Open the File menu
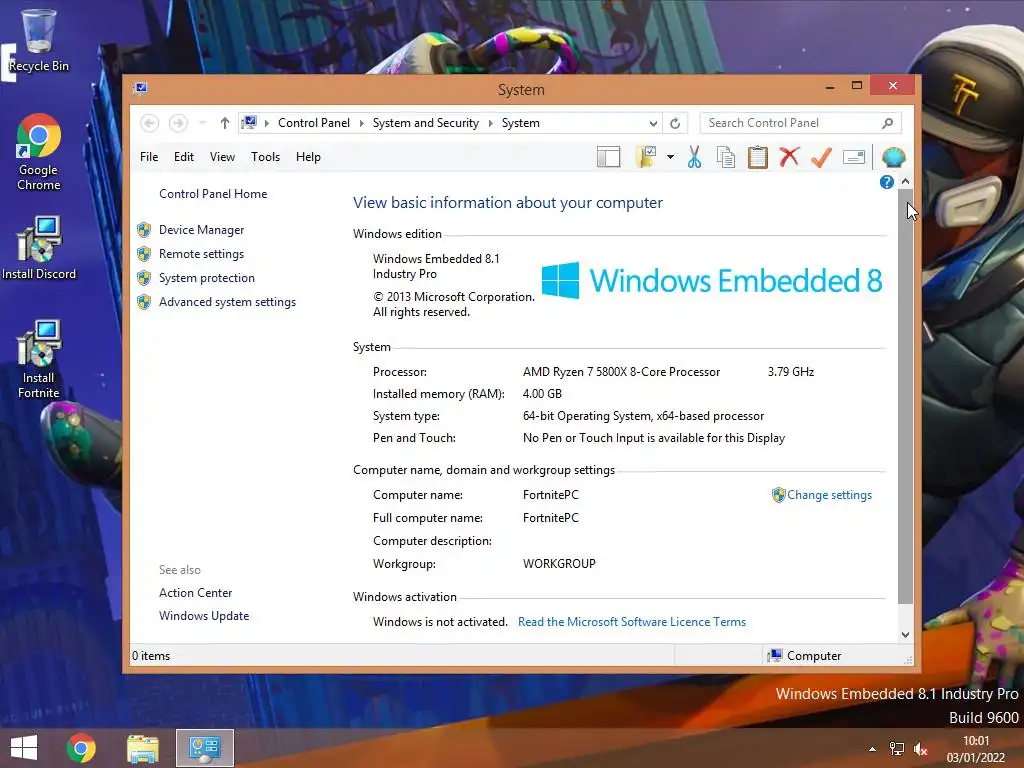 click(x=149, y=157)
